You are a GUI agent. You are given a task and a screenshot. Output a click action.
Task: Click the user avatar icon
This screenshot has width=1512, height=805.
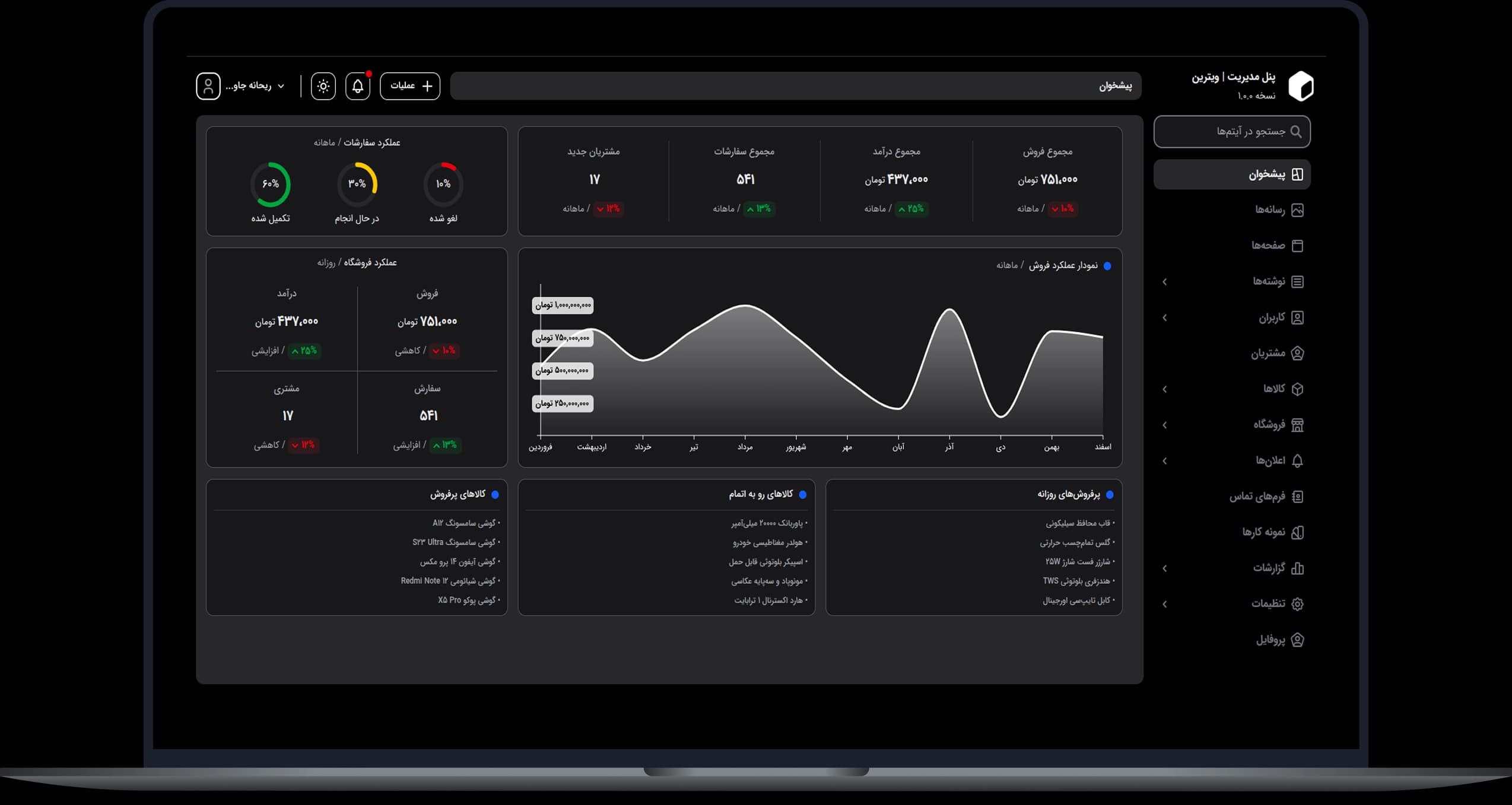(x=208, y=87)
